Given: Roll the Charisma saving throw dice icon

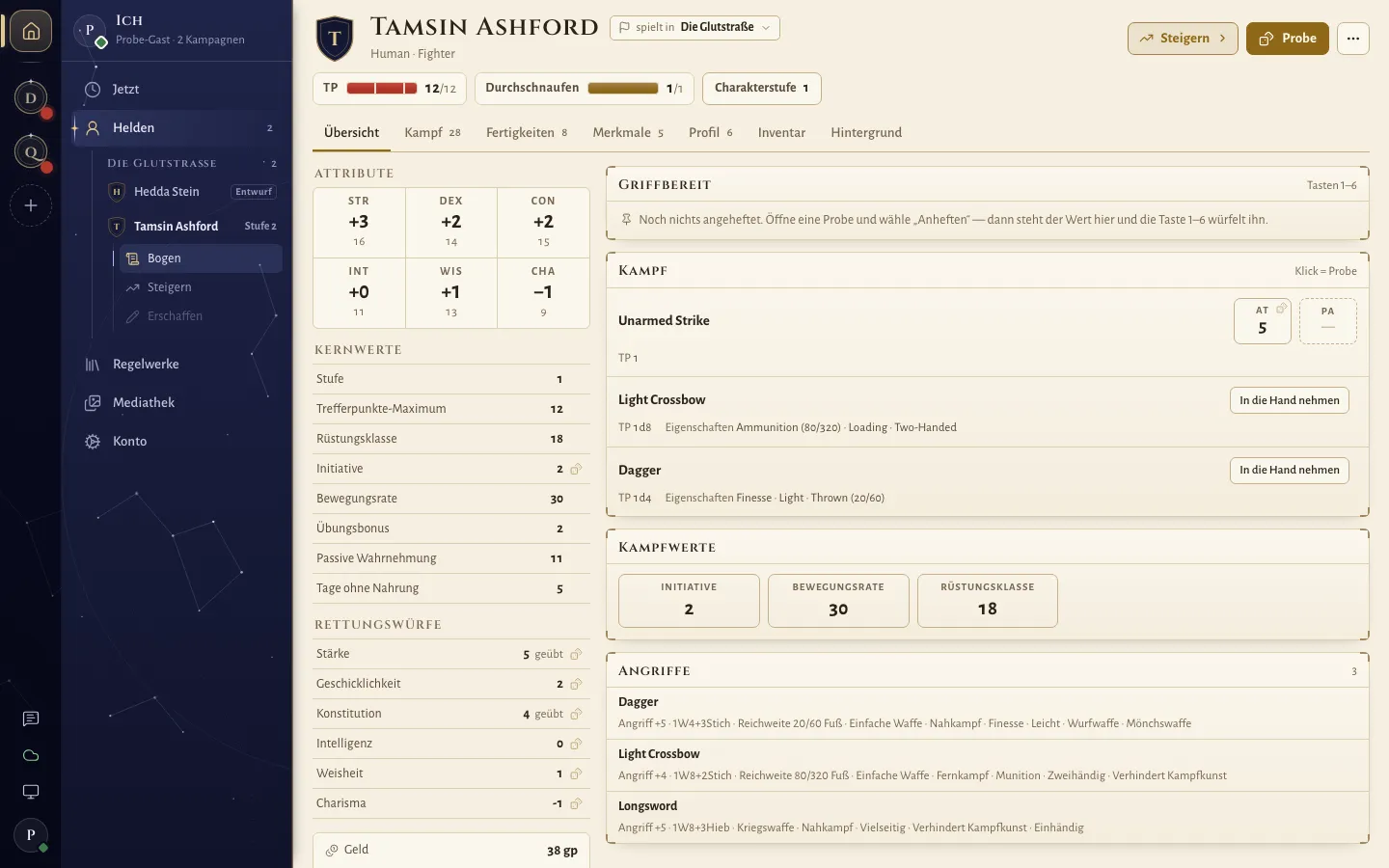Looking at the screenshot, I should (576, 803).
